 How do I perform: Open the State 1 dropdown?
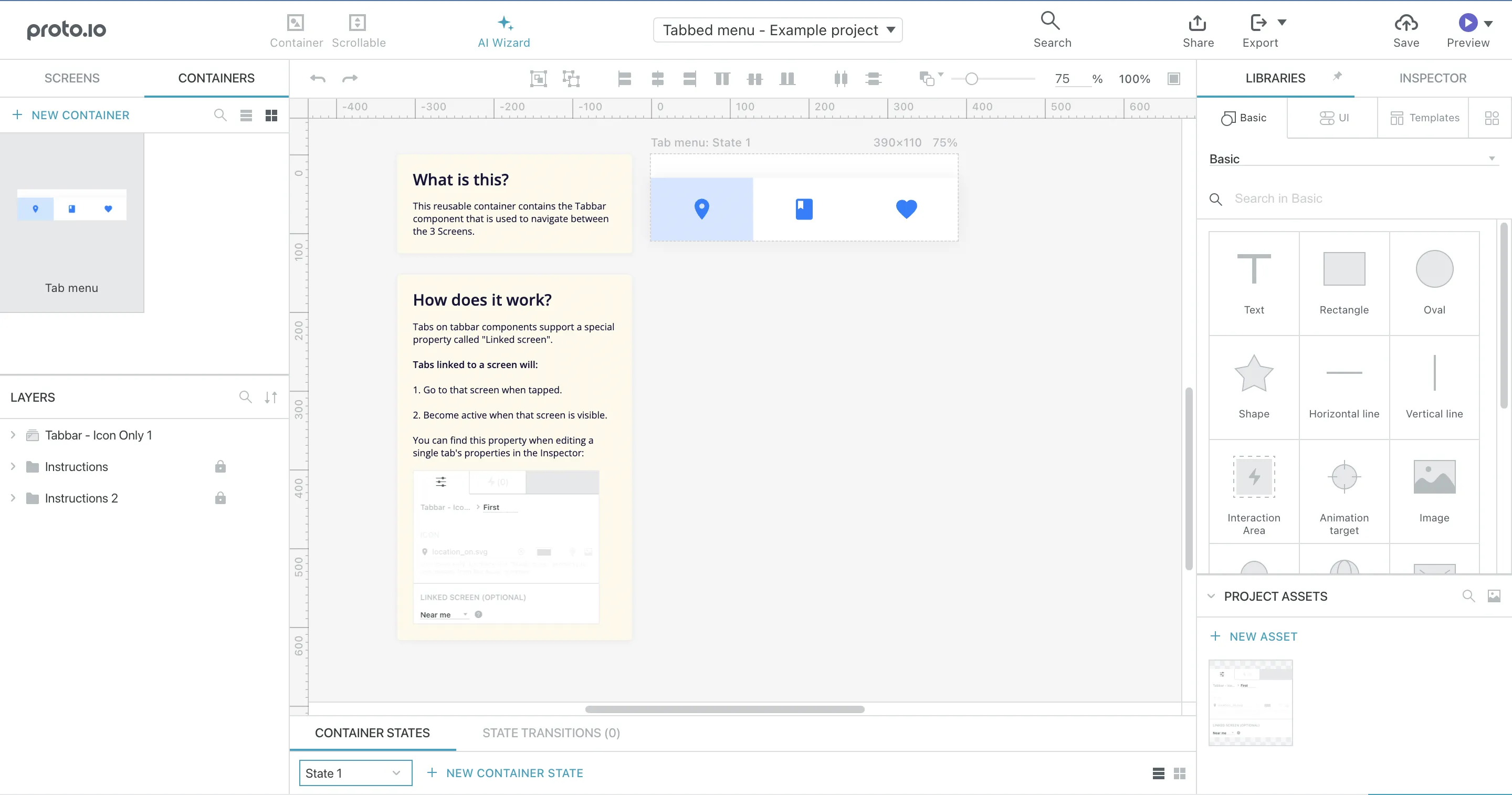(x=354, y=773)
